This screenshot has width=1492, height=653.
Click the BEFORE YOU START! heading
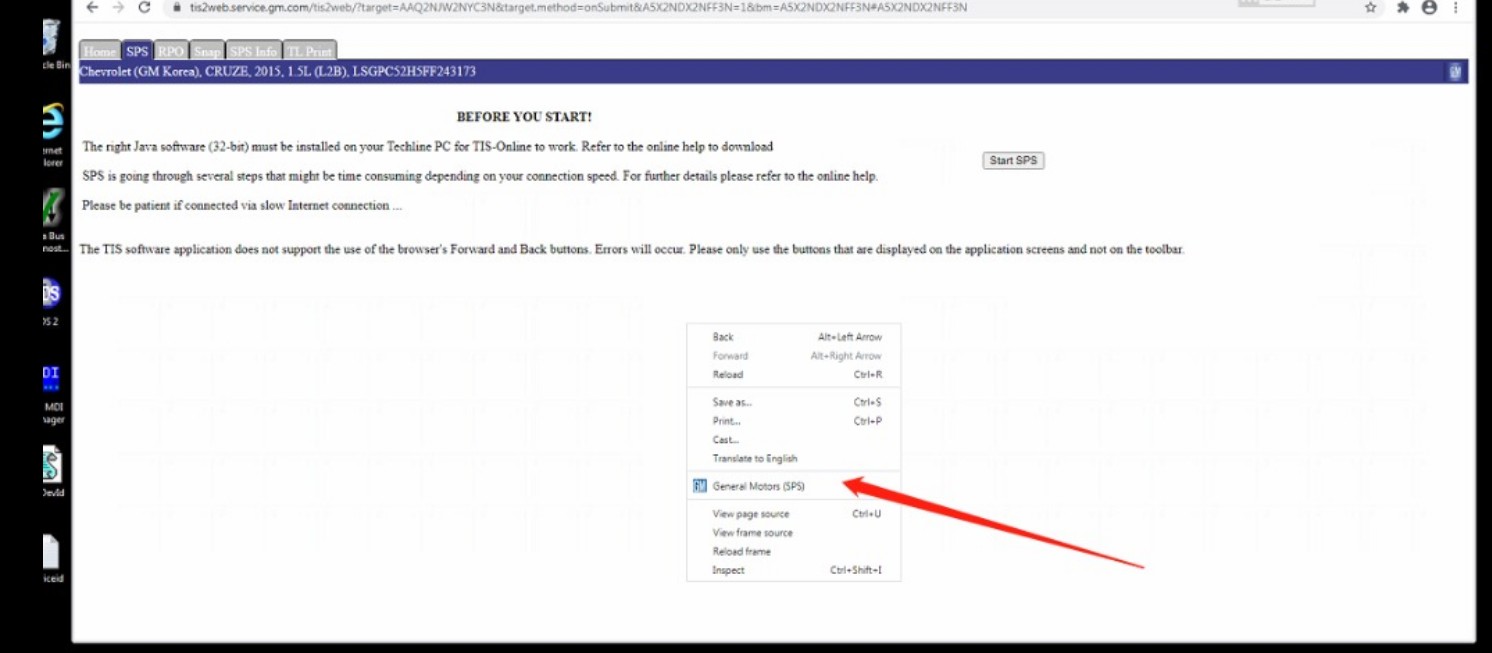(x=524, y=117)
